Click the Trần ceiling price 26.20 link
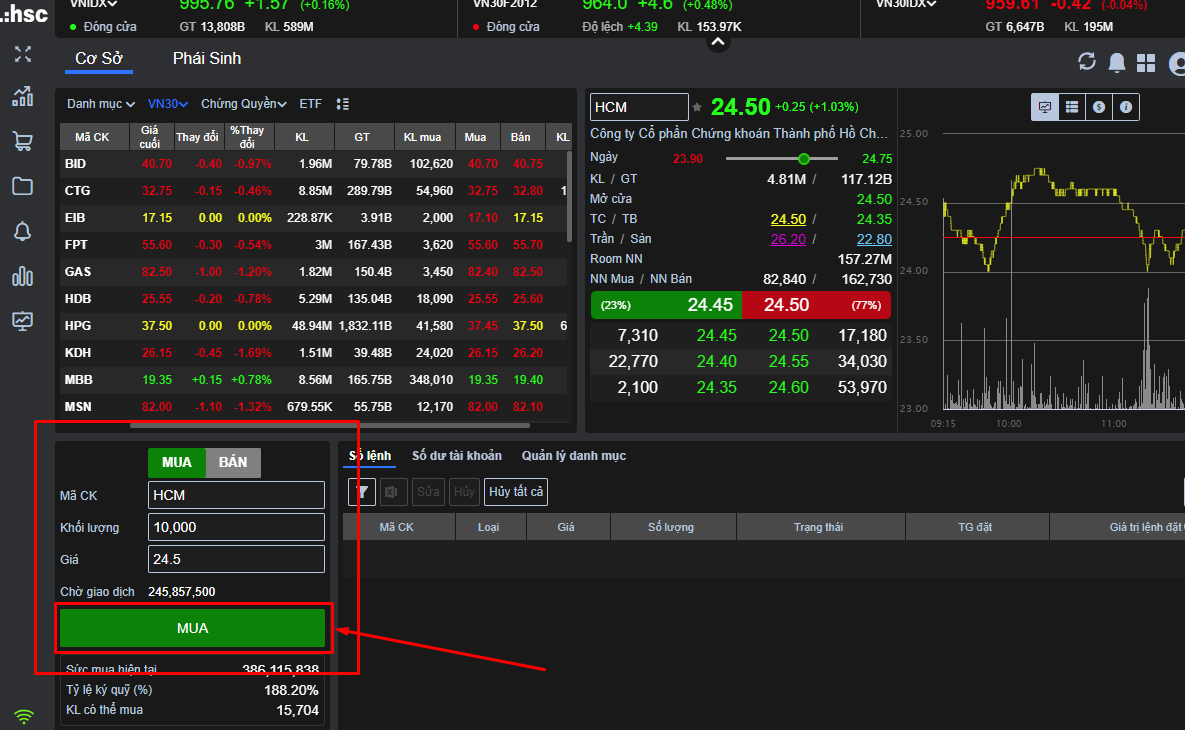This screenshot has width=1185, height=730. pyautogui.click(x=788, y=239)
